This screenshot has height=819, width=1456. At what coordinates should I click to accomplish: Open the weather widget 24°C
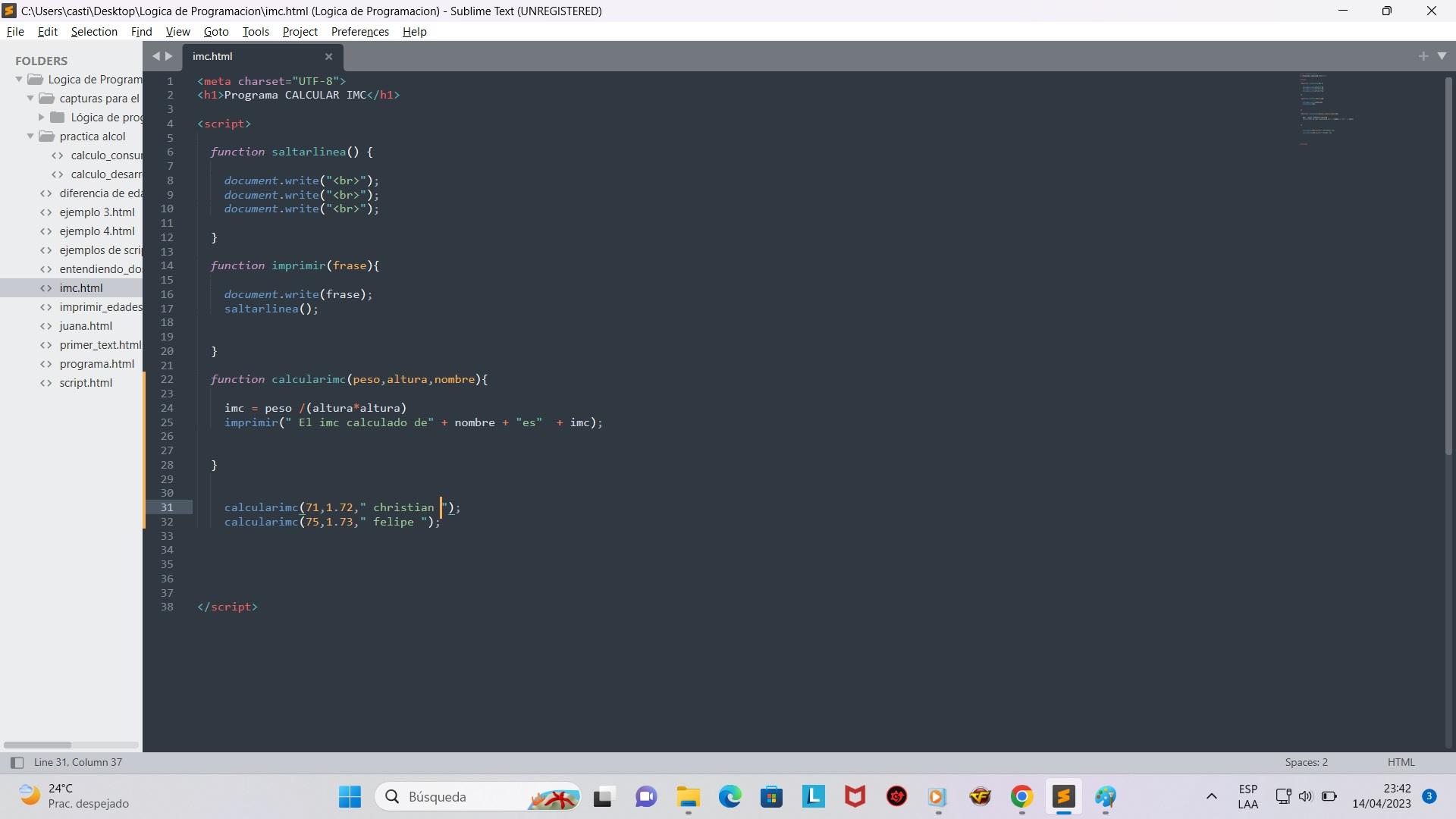[x=74, y=796]
